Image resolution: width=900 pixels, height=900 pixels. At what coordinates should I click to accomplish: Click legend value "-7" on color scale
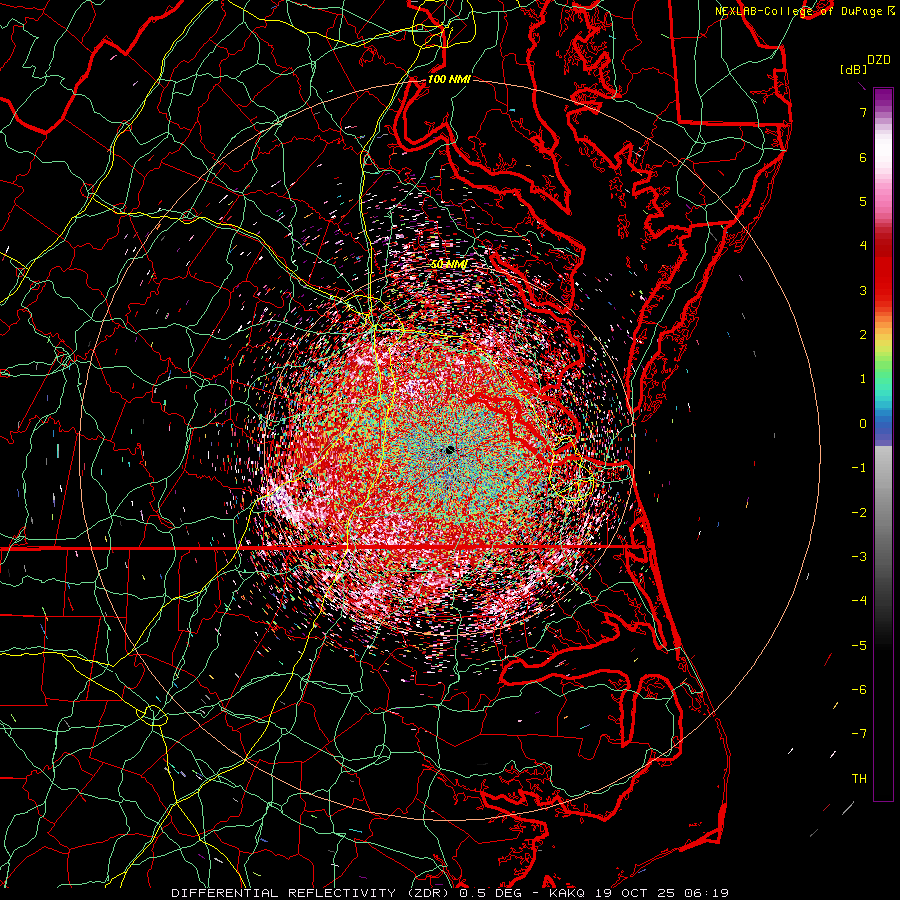(859, 734)
